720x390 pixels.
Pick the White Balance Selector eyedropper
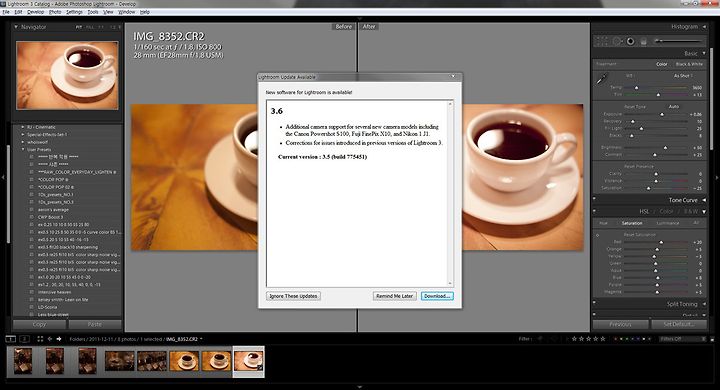(602, 79)
